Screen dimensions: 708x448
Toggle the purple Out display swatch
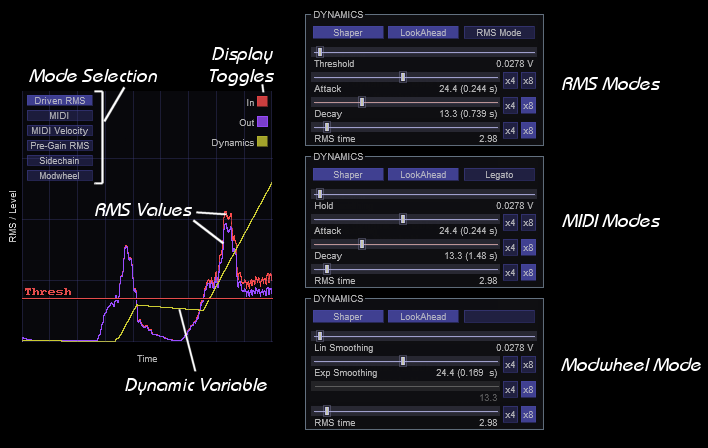[x=262, y=121]
